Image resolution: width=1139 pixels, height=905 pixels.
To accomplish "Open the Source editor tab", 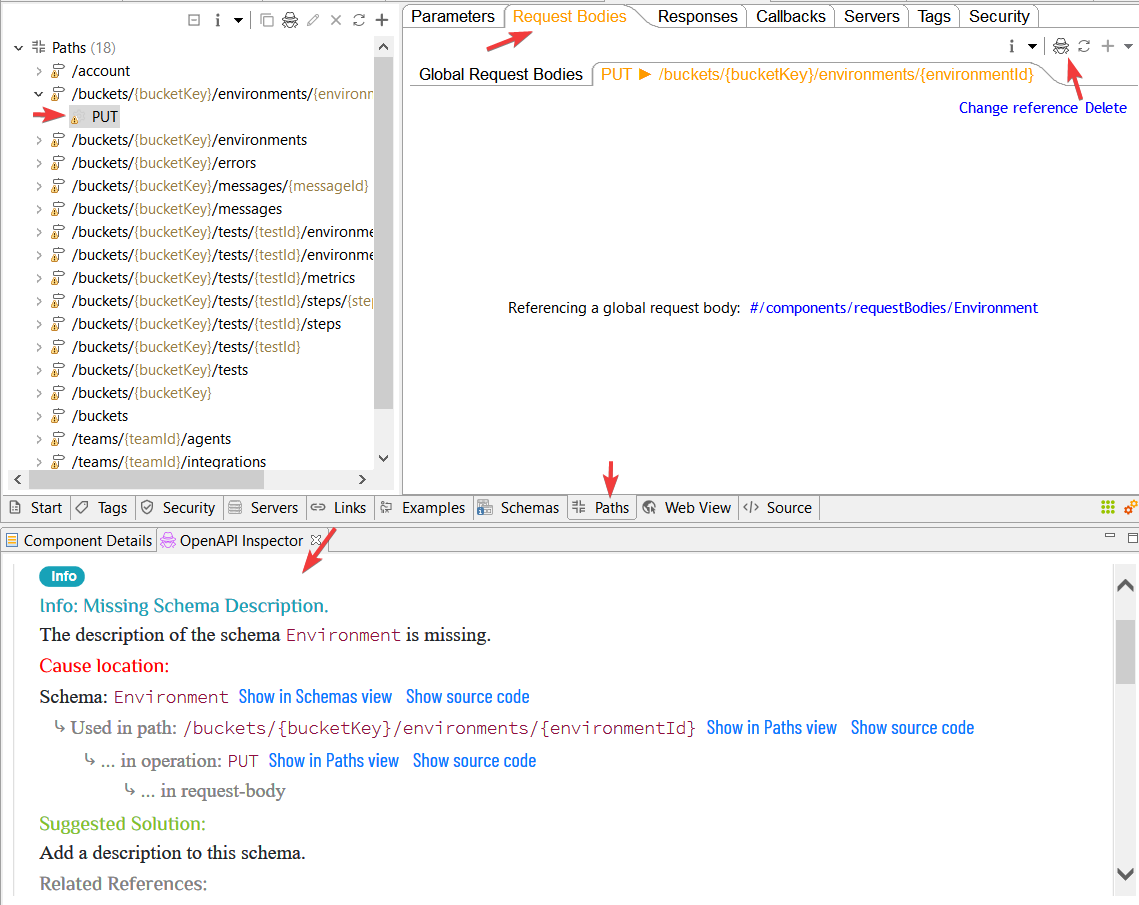I will 779,508.
